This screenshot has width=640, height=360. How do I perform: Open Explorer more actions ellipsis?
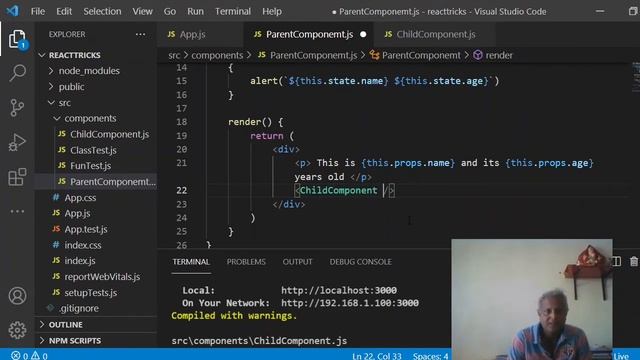(140, 34)
